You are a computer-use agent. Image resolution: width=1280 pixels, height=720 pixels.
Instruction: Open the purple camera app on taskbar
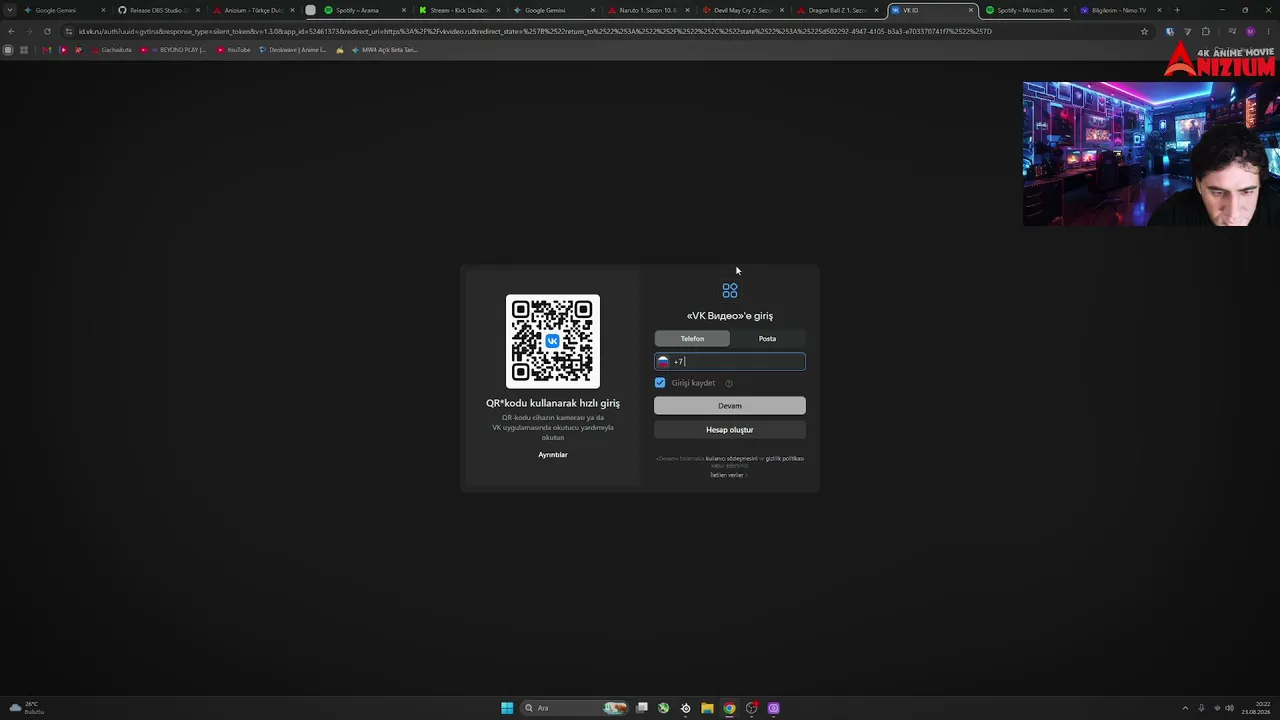(773, 708)
